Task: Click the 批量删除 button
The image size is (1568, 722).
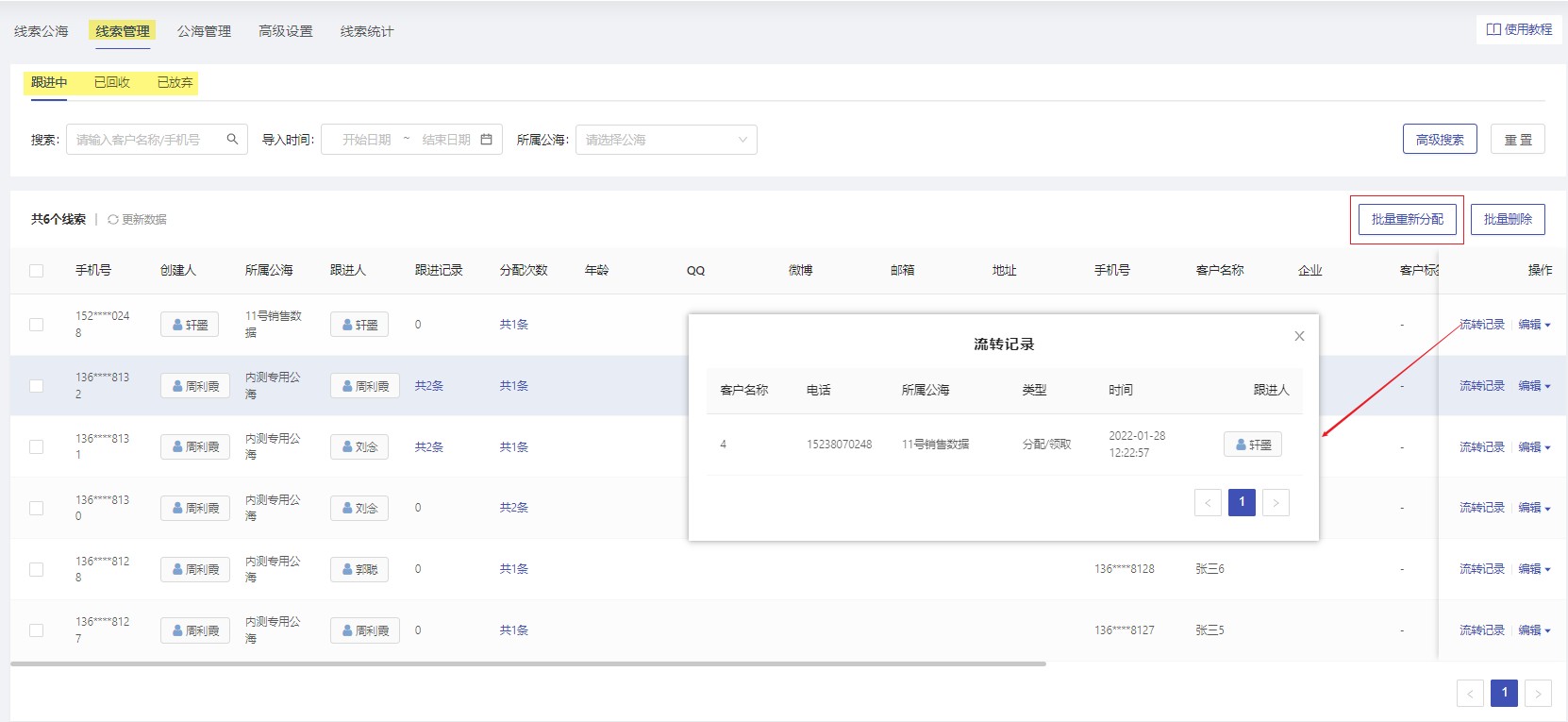Action: 1508,219
